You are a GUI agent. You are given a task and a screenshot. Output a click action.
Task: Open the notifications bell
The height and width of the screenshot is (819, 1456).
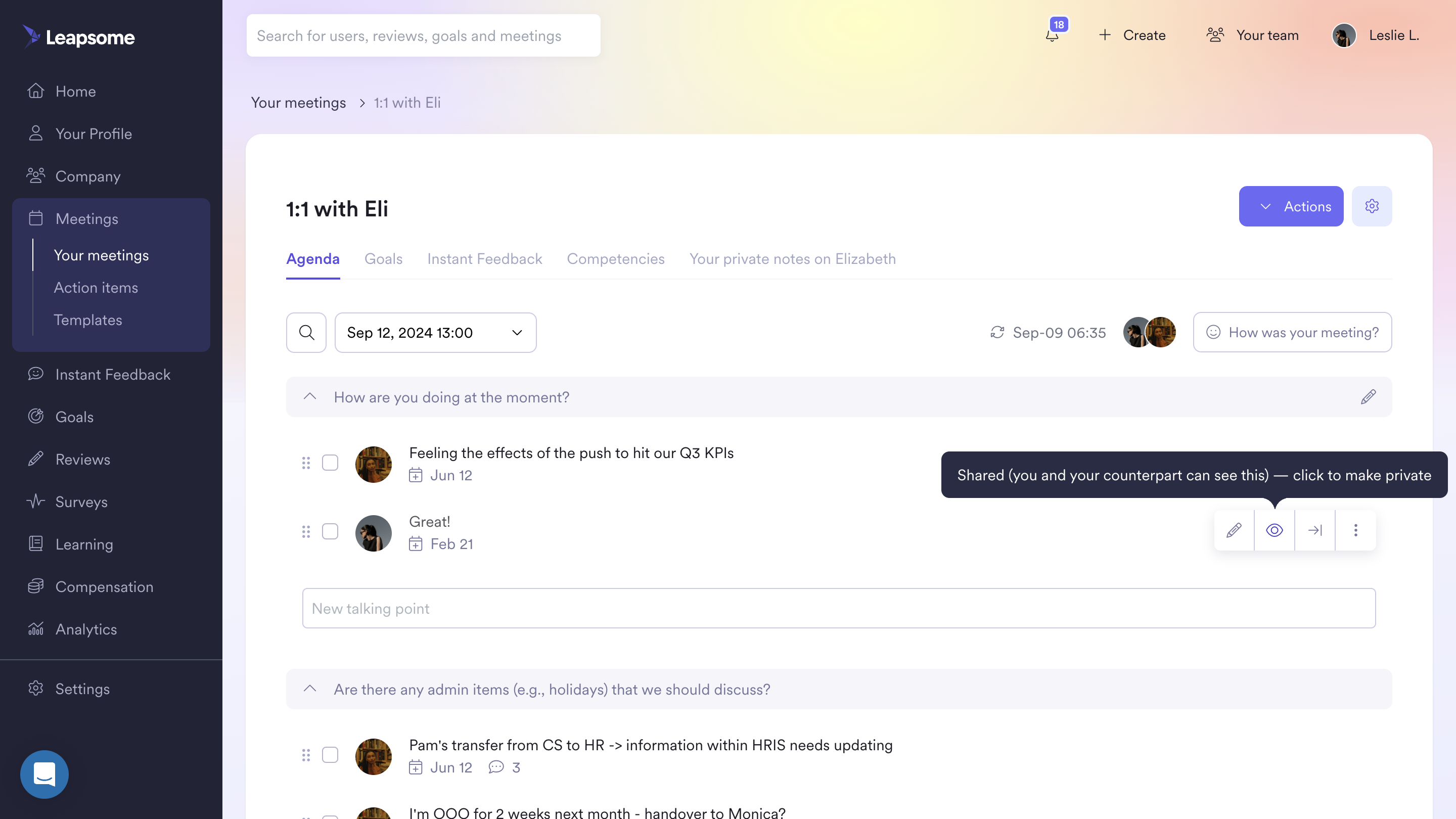1052,35
